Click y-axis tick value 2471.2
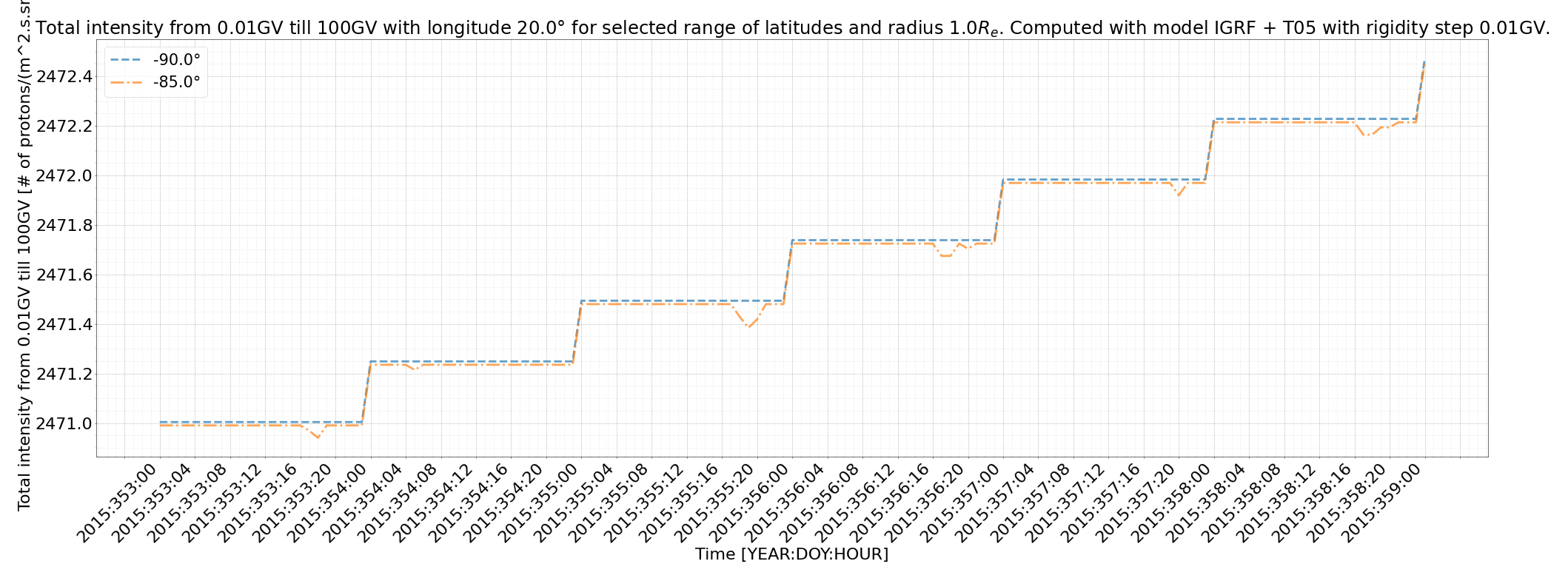The image size is (1568, 581). pos(64,374)
